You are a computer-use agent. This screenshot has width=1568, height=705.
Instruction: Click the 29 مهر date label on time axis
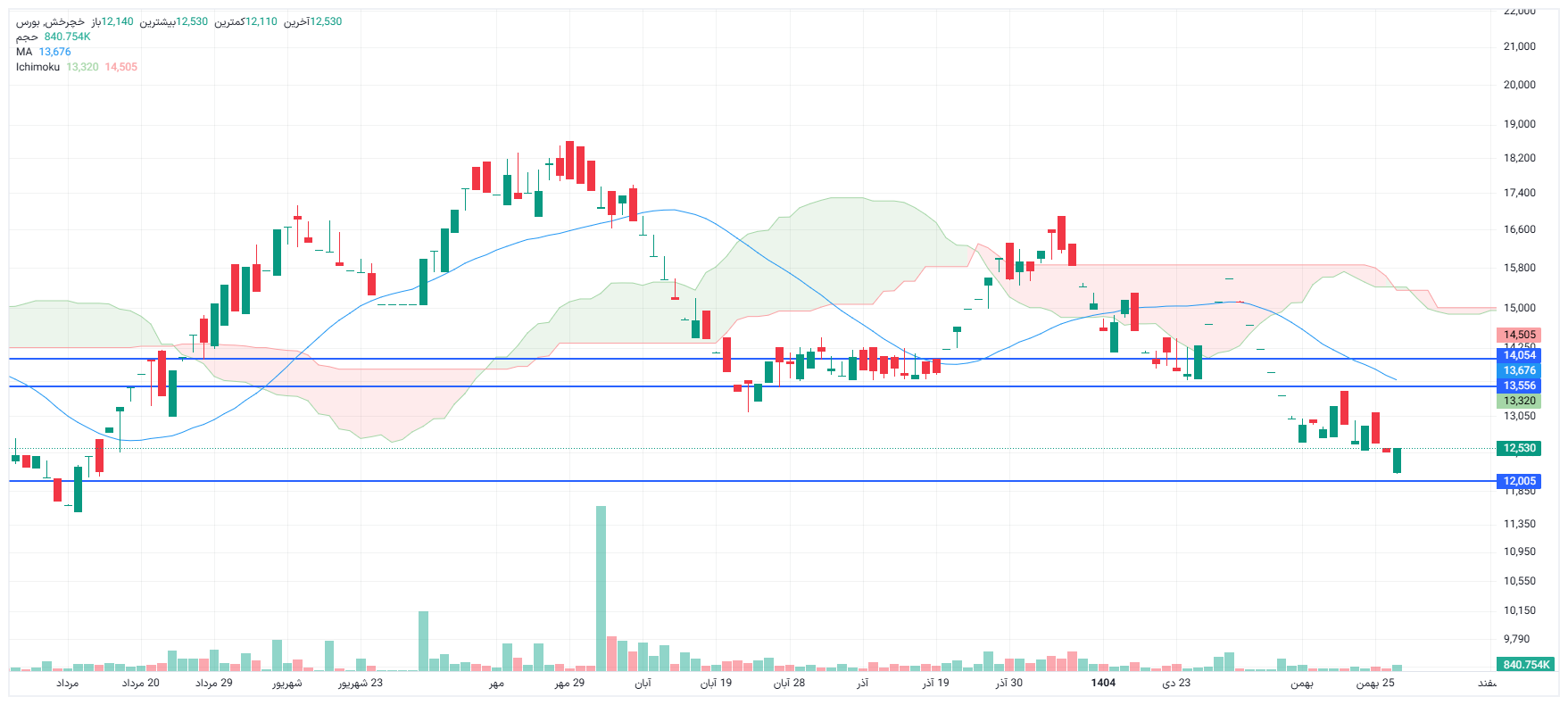click(x=569, y=683)
